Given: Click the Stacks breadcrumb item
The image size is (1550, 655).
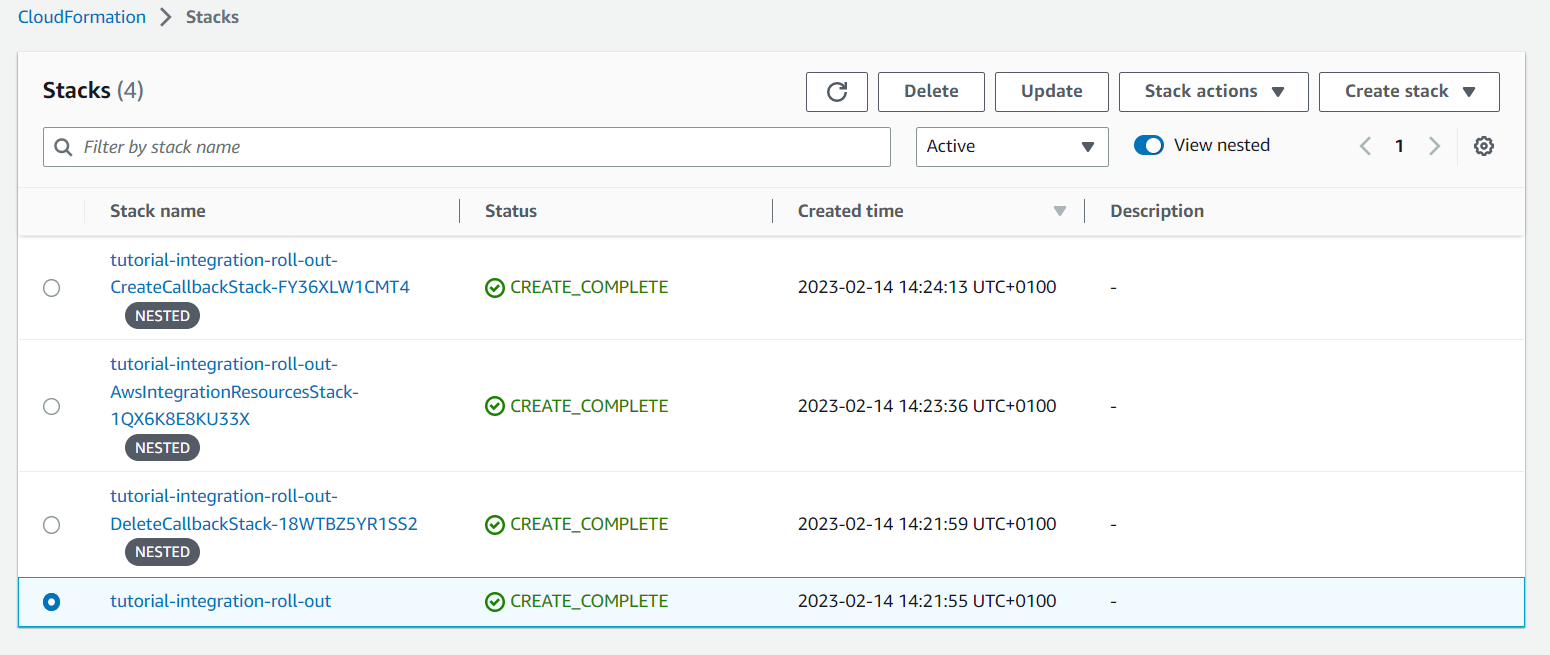Looking at the screenshot, I should point(211,16).
